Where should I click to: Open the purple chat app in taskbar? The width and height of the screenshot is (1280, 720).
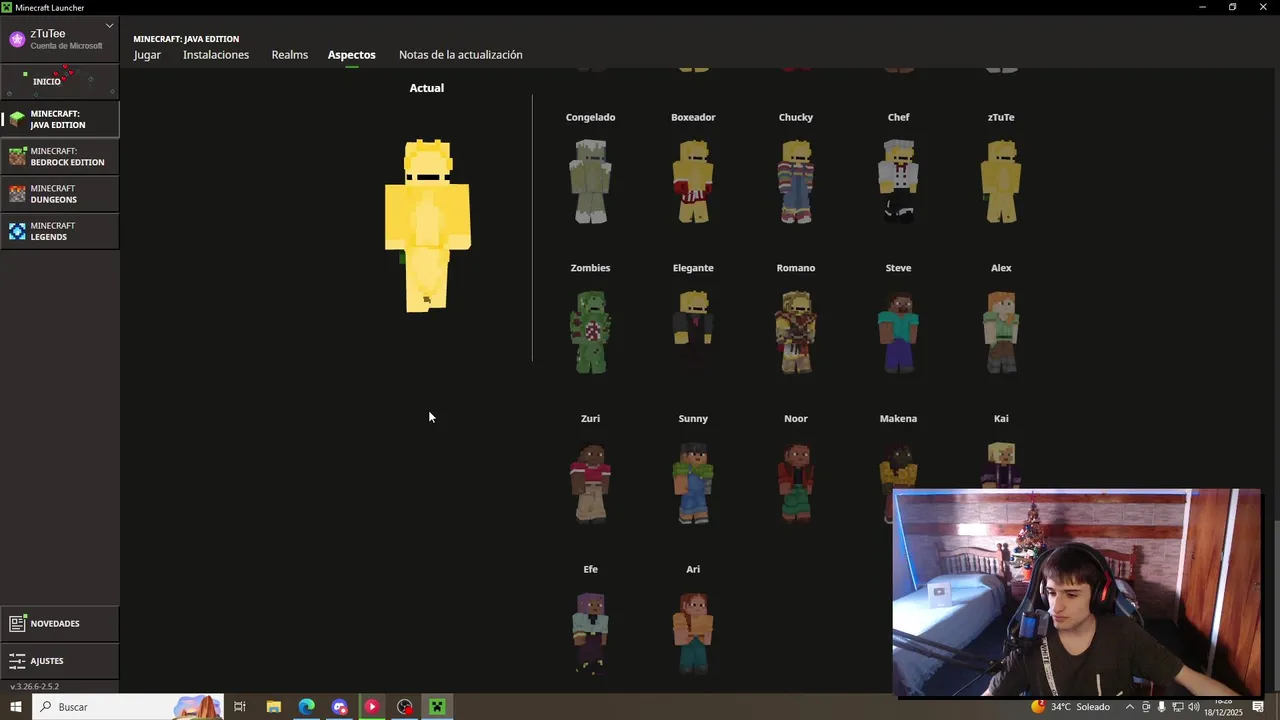[x=339, y=707]
